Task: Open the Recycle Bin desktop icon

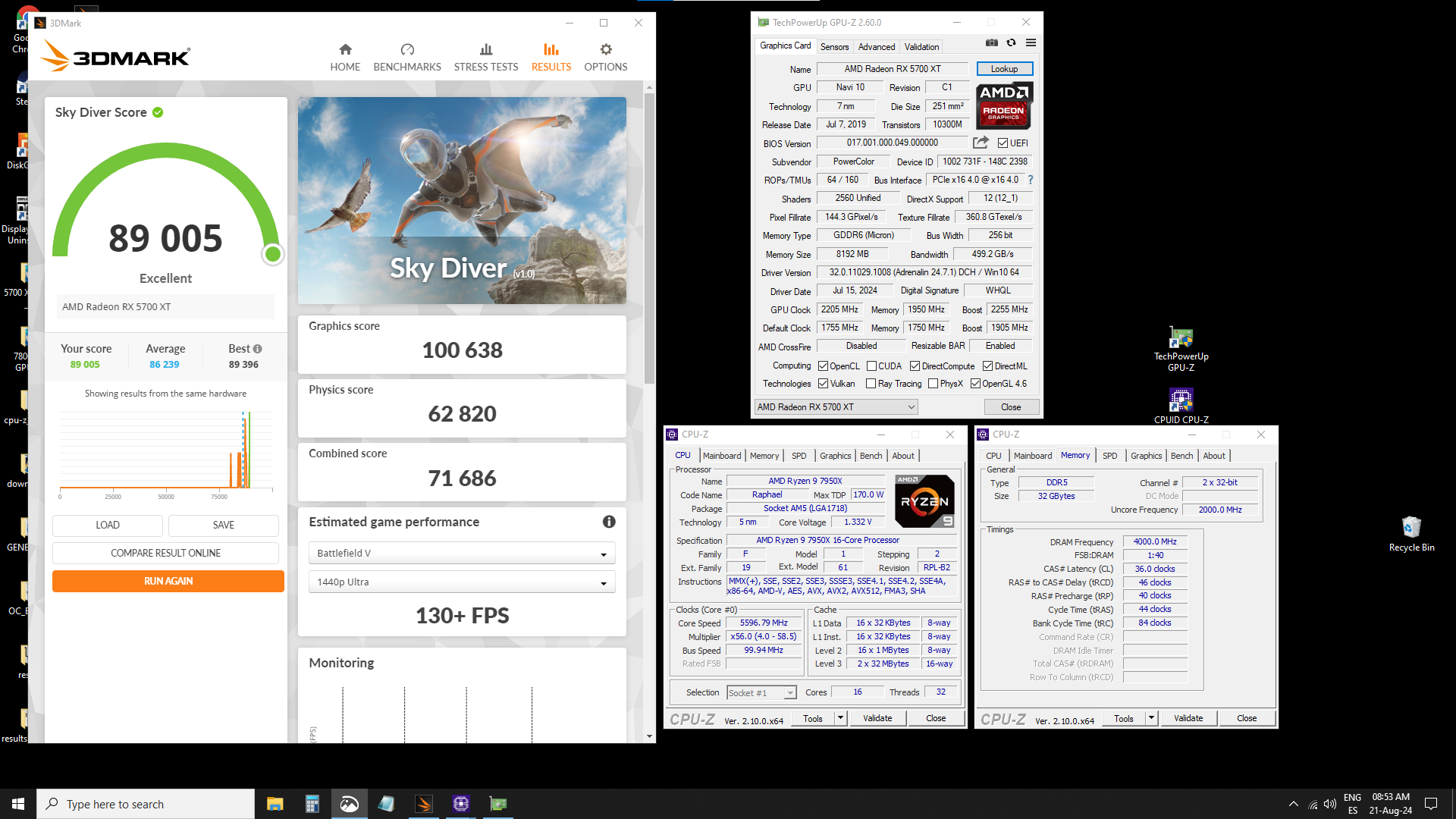Action: pos(1411,534)
